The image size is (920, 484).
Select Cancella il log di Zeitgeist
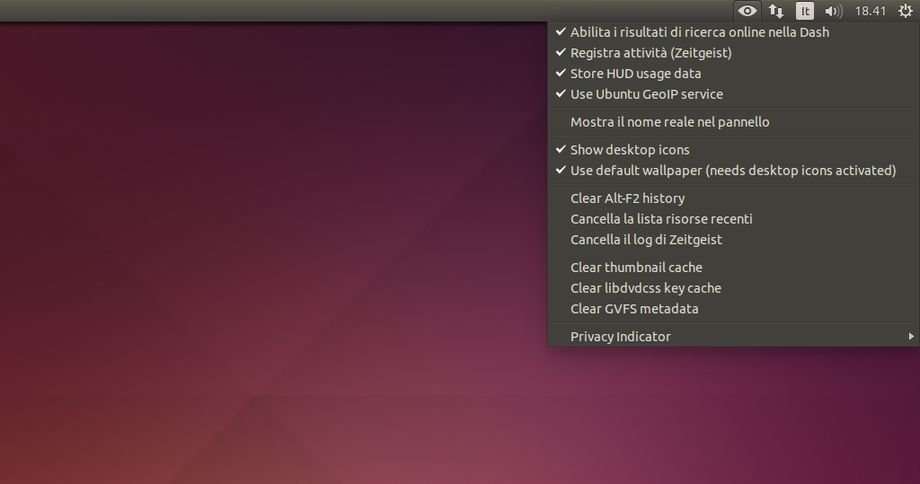646,240
